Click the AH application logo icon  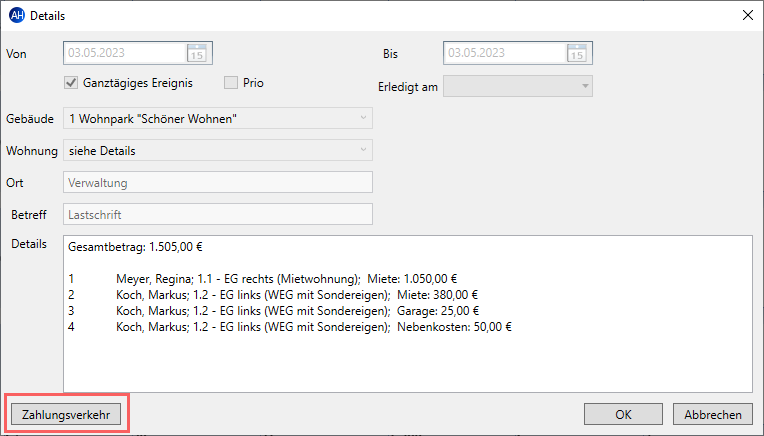[17, 16]
